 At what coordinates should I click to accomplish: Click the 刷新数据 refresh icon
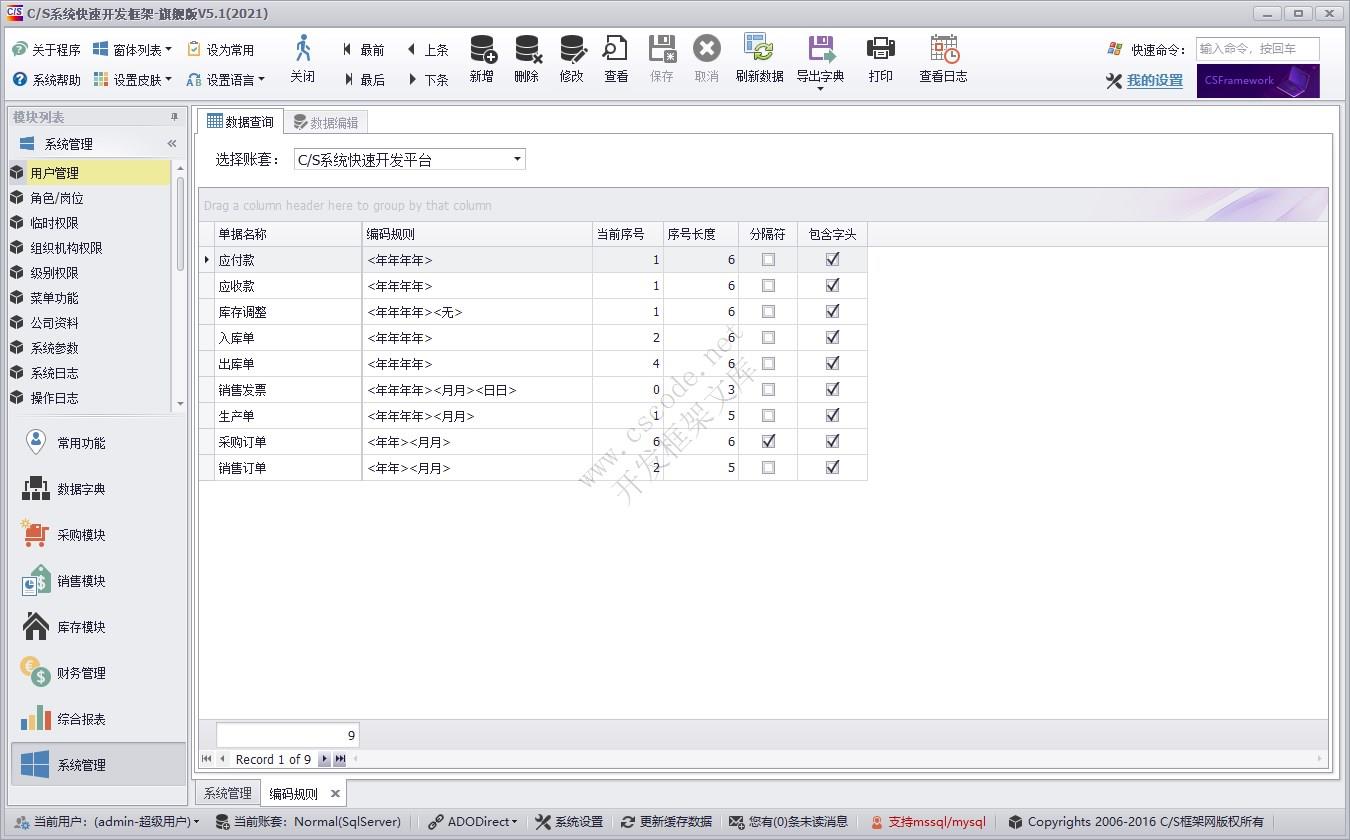point(760,60)
